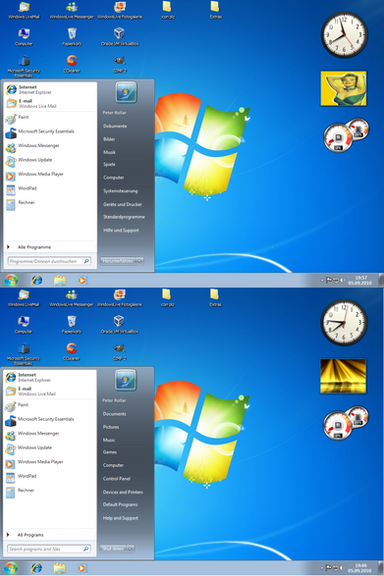Open the Peter Rollar folder in the English Start menu
Viewport: 384px width, 576px height.
click(x=114, y=400)
